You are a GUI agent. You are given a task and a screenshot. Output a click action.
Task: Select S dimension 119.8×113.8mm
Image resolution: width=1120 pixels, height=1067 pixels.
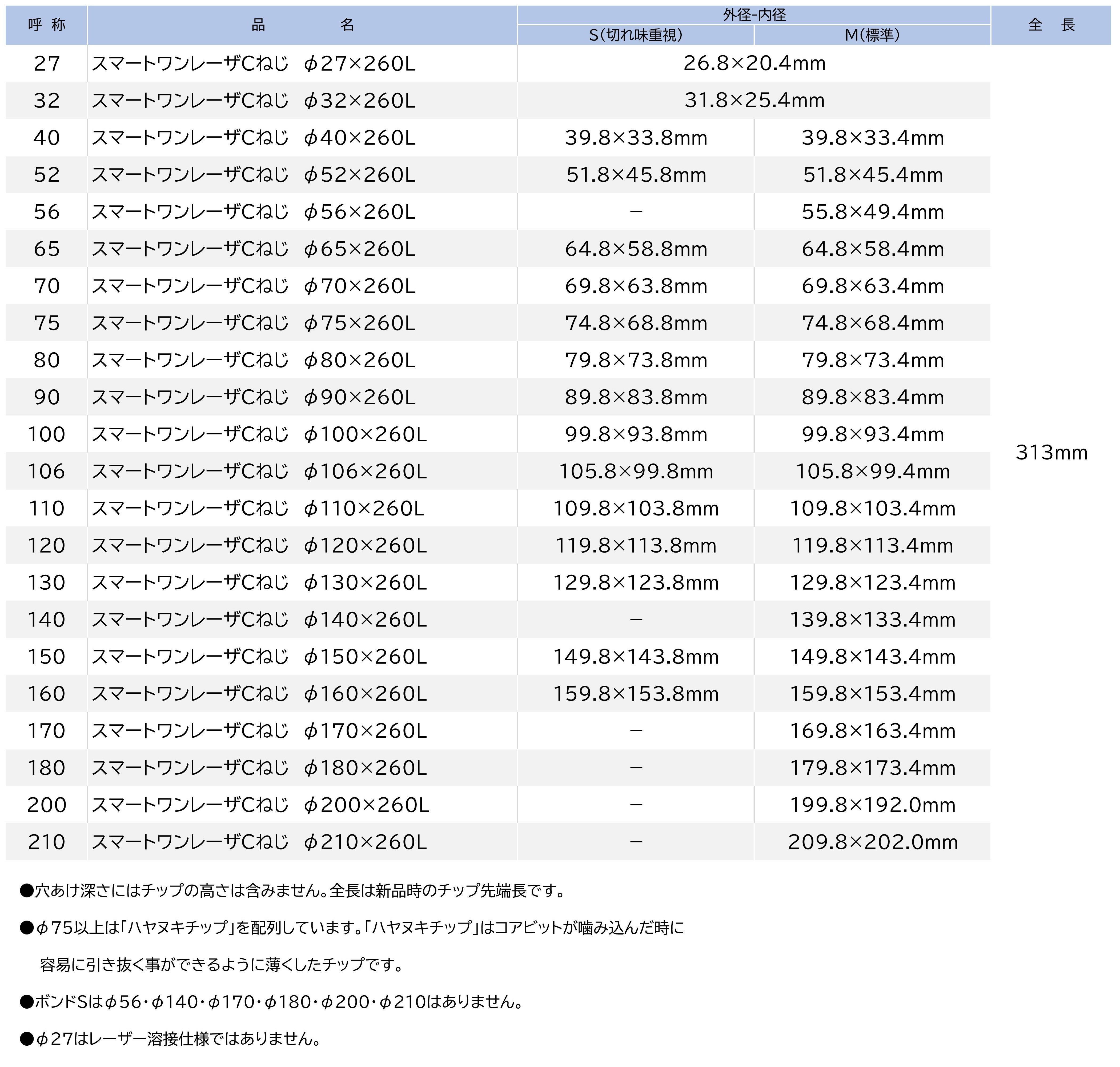636,545
